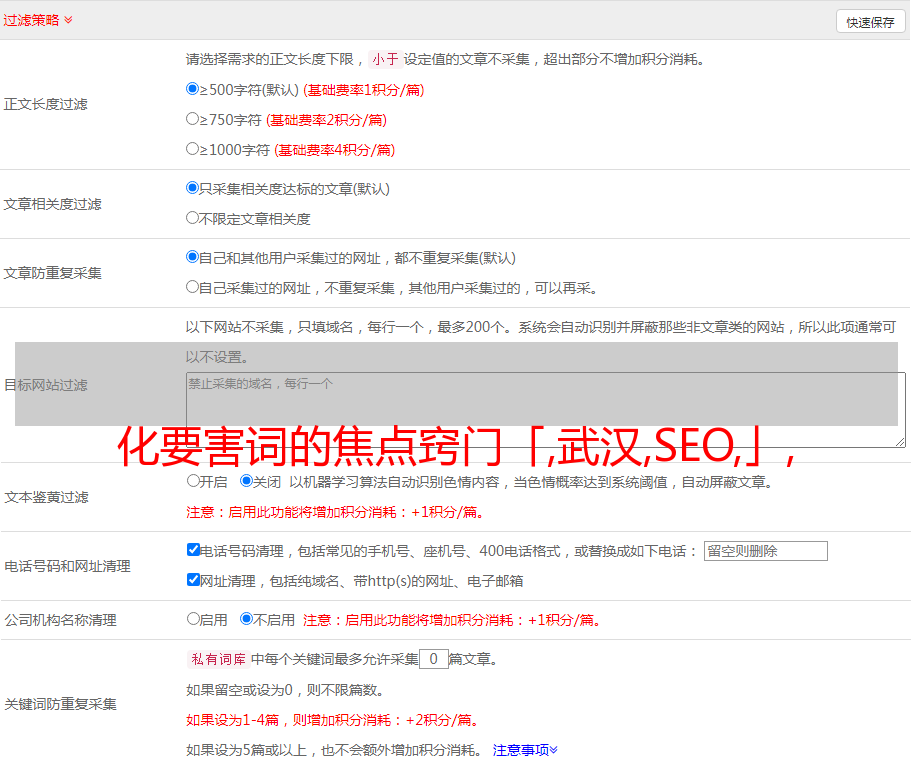The width and height of the screenshot is (912, 768).
Task: Click red text 基础费率2积分/篇
Action: 327,120
